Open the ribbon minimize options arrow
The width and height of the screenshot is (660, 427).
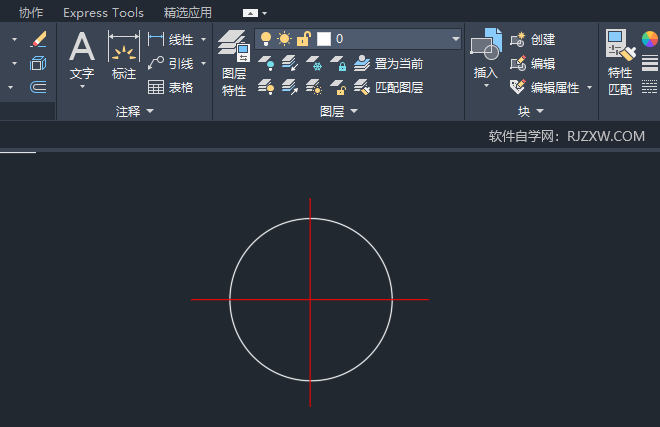pos(264,13)
